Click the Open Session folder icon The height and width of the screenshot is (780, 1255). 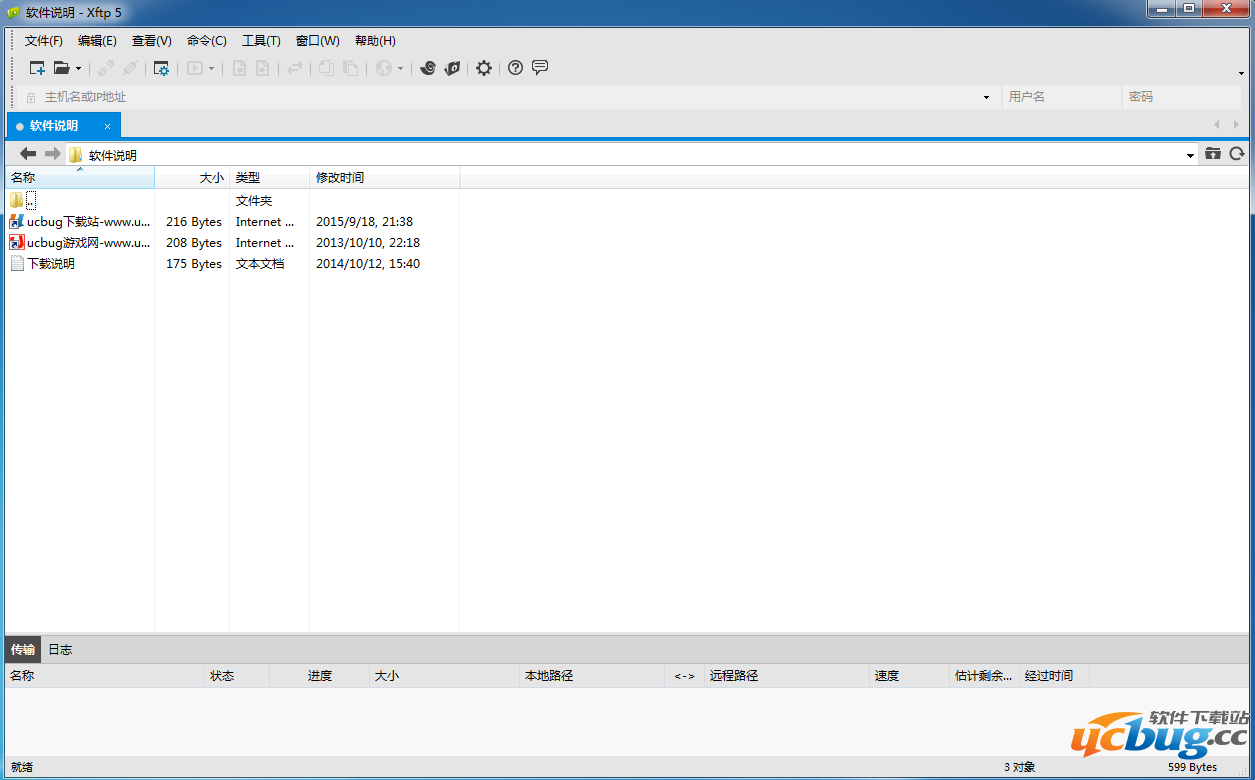point(62,68)
